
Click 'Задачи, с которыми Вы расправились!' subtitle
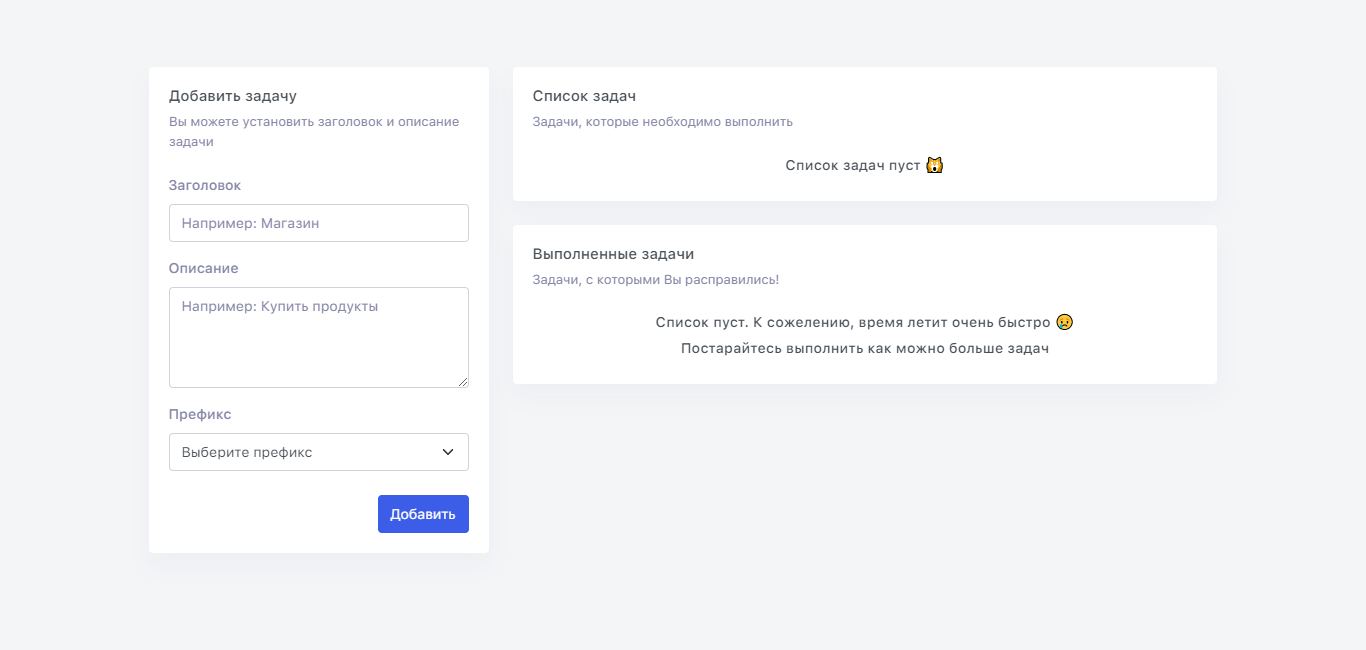[656, 280]
